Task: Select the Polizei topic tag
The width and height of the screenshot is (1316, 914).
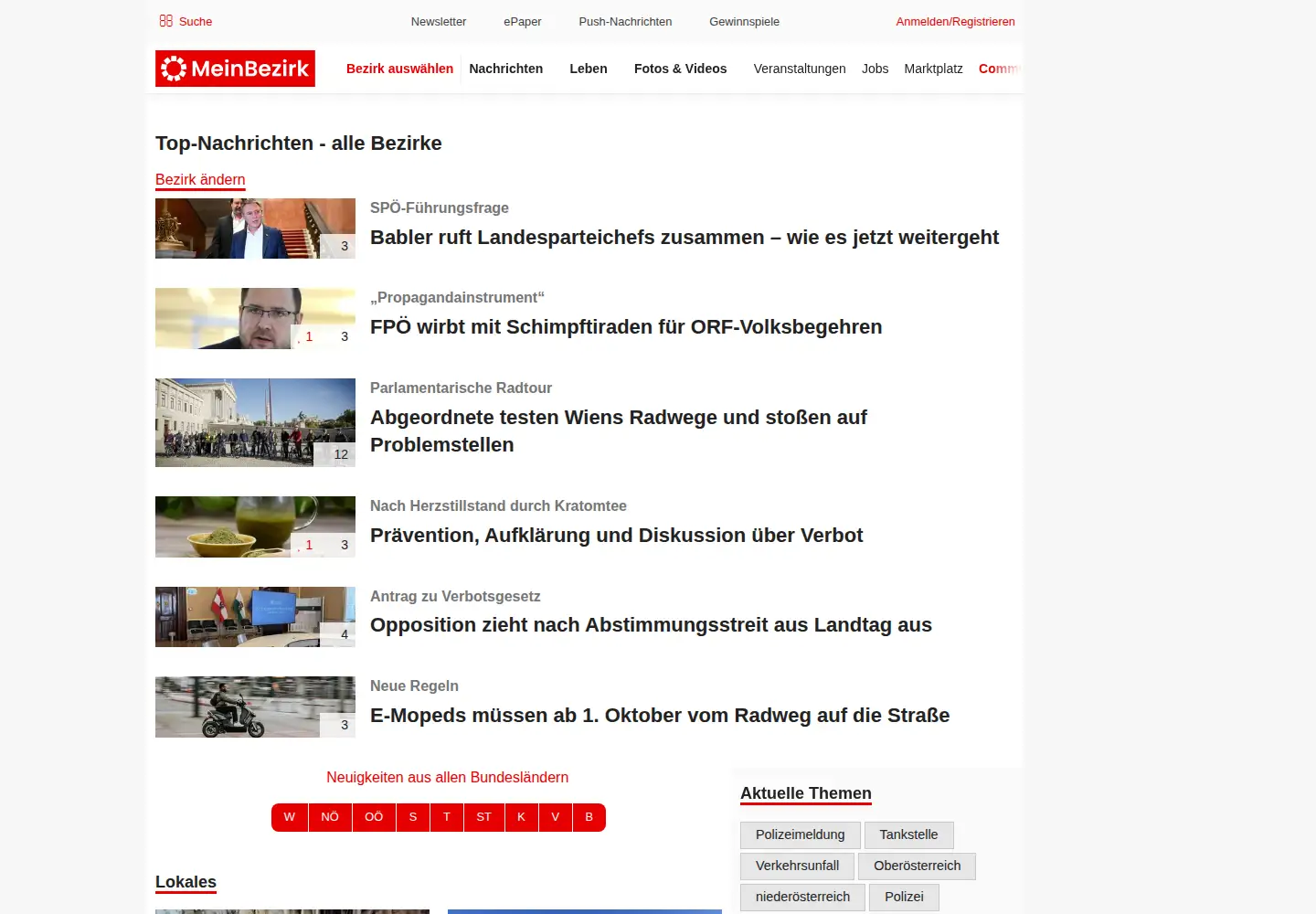Action: tap(904, 897)
